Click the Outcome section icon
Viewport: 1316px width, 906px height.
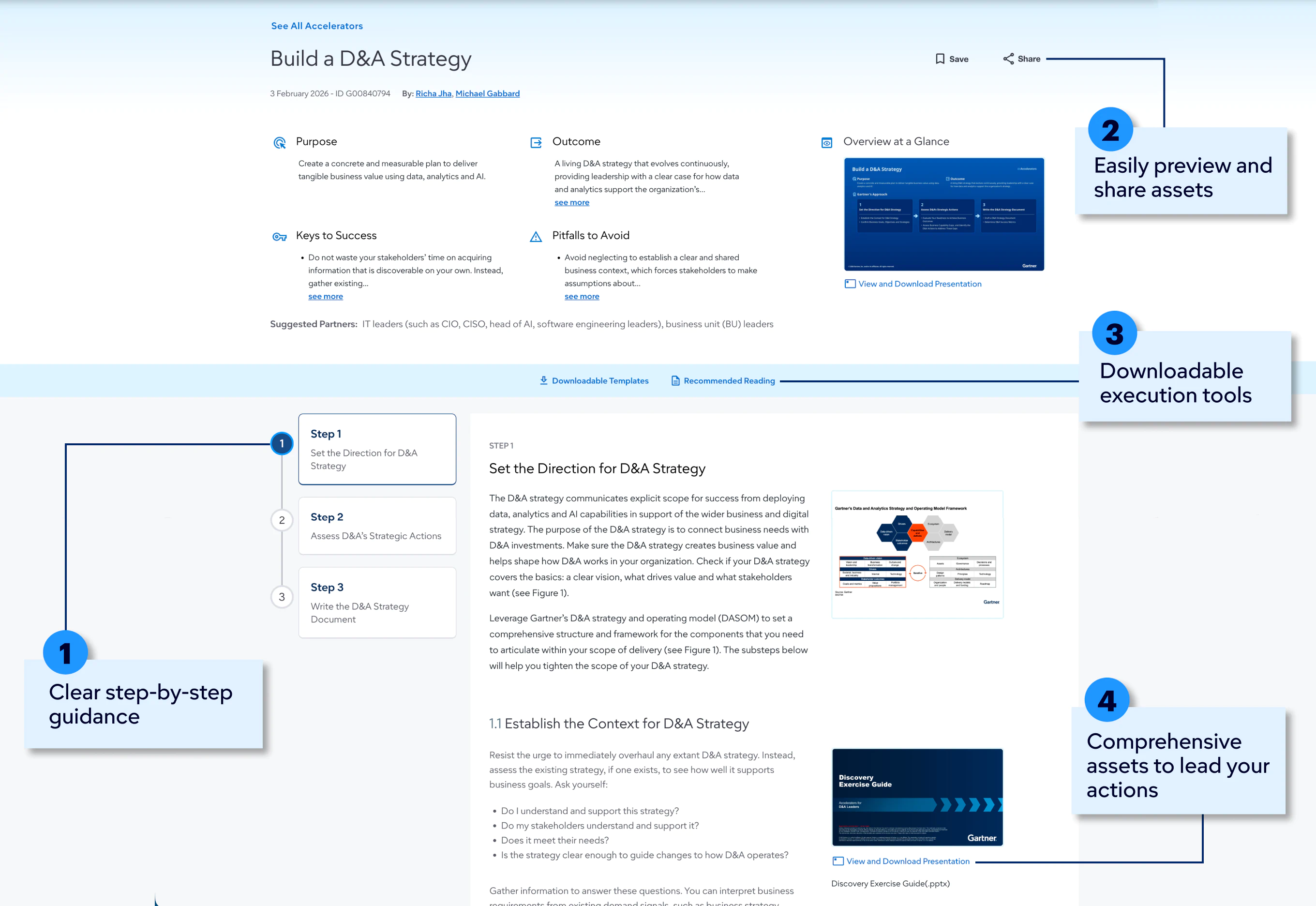[536, 142]
